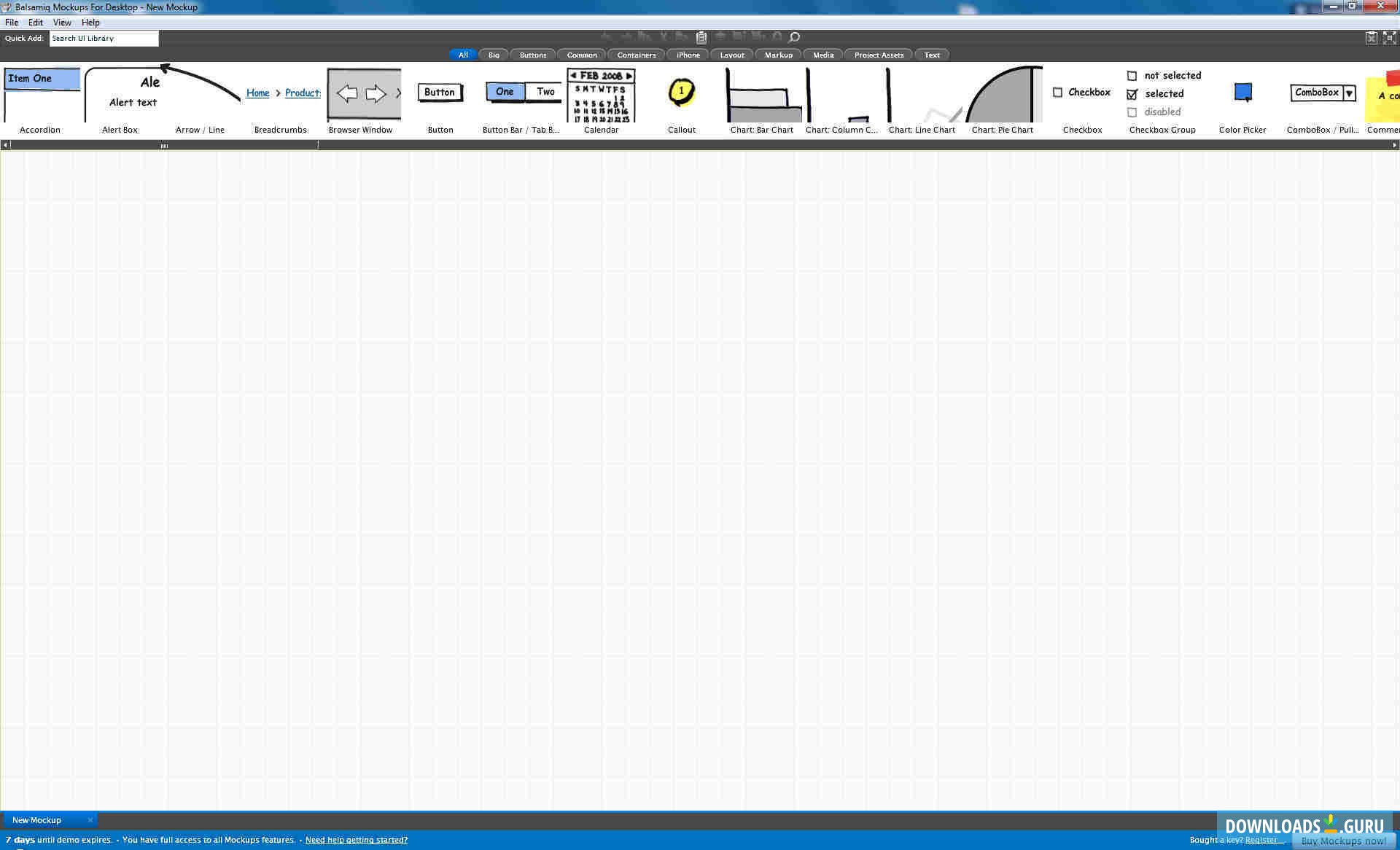The width and height of the screenshot is (1400, 850).
Task: Toggle the 'selected' checkbox state
Action: click(x=1133, y=93)
